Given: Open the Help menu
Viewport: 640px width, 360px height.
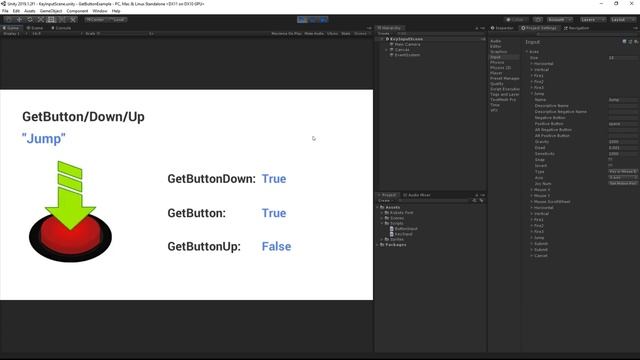Looking at the screenshot, I should pyautogui.click(x=116, y=11).
